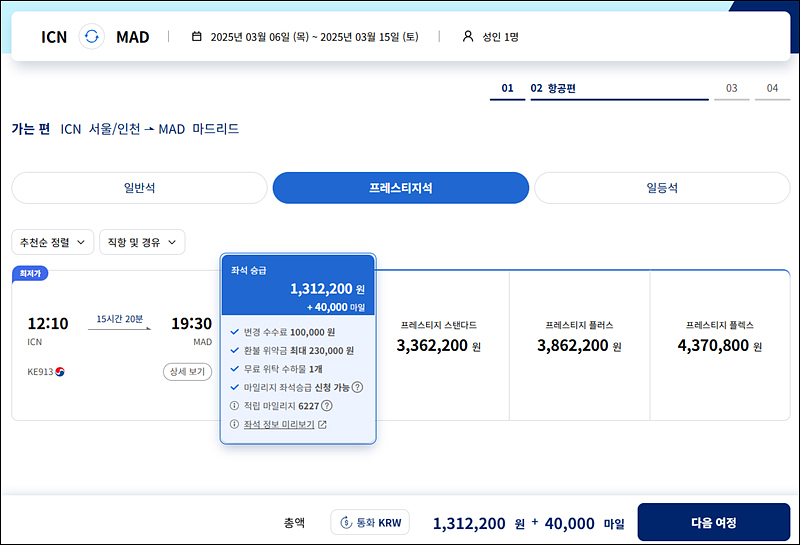800x545 pixels.
Task: Click the 총액 label
Action: [x=294, y=523]
